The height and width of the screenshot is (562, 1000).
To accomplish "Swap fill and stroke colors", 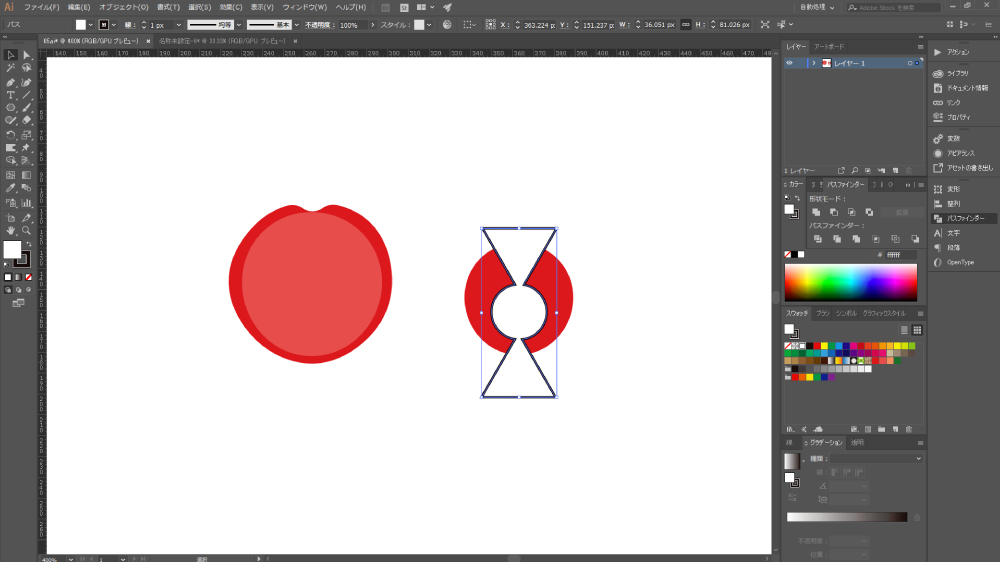I will coord(29,244).
